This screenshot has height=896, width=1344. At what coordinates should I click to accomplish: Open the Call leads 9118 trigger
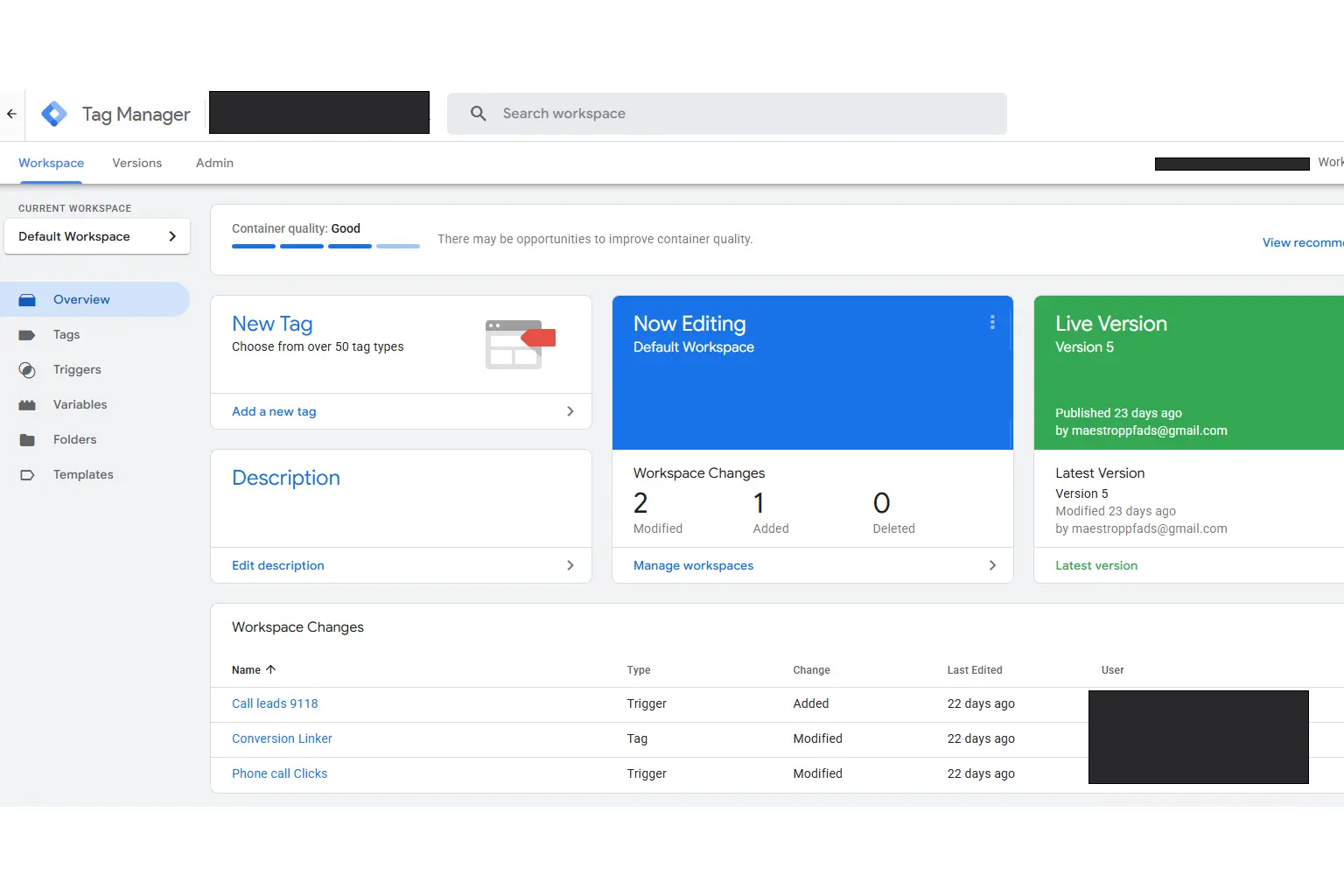[x=275, y=703]
